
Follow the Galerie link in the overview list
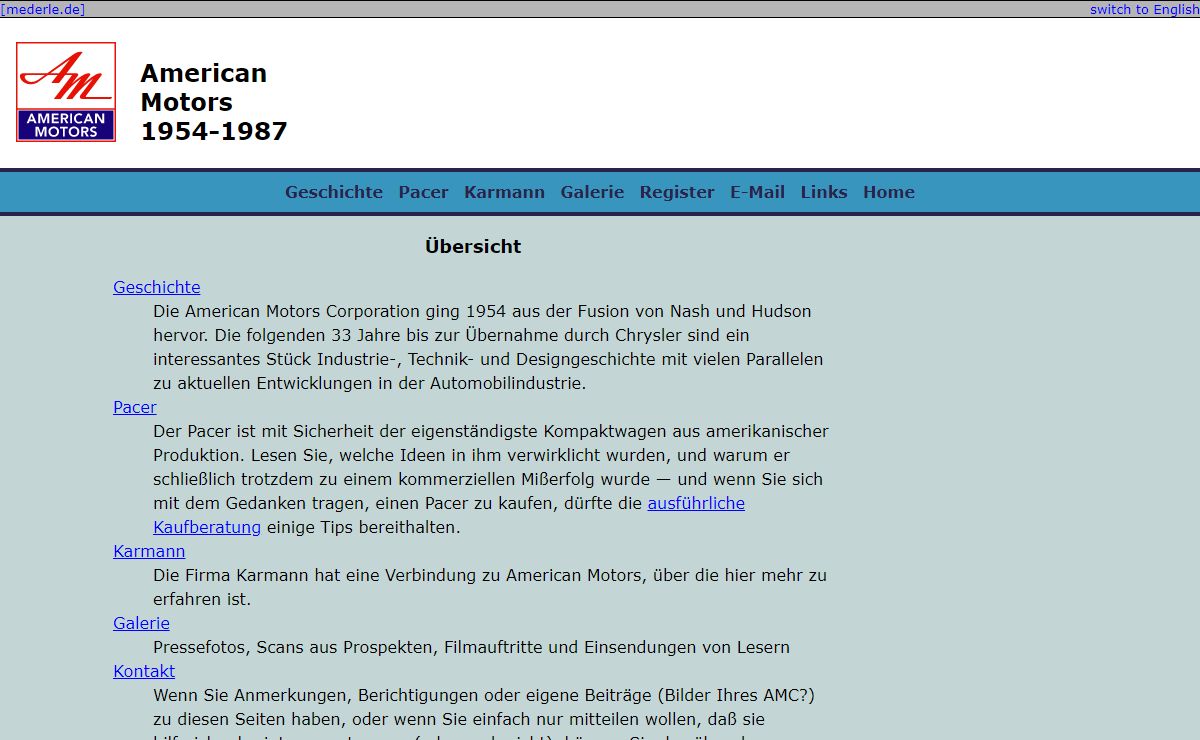(141, 623)
